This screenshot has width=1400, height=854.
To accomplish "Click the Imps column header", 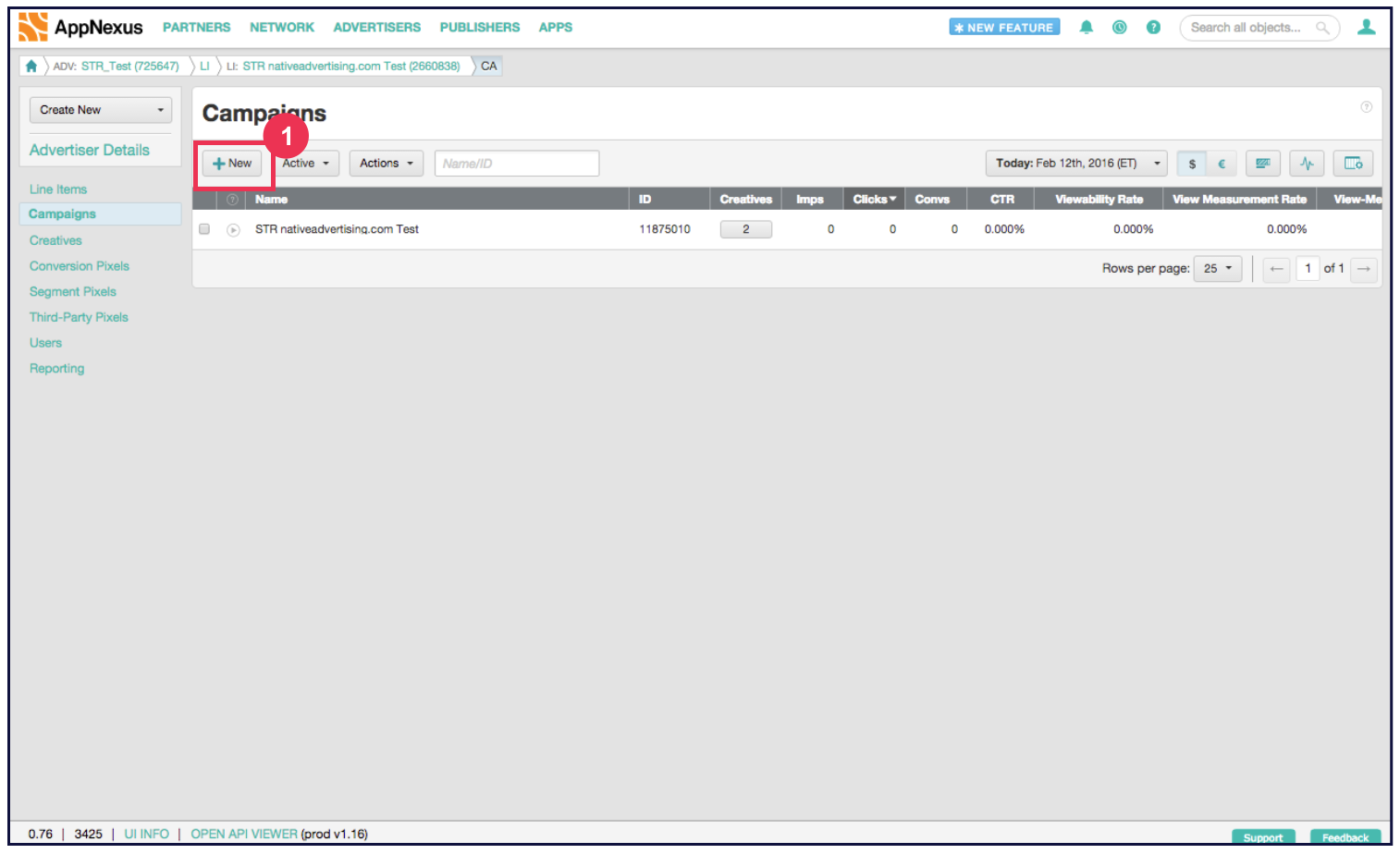I will [x=810, y=199].
